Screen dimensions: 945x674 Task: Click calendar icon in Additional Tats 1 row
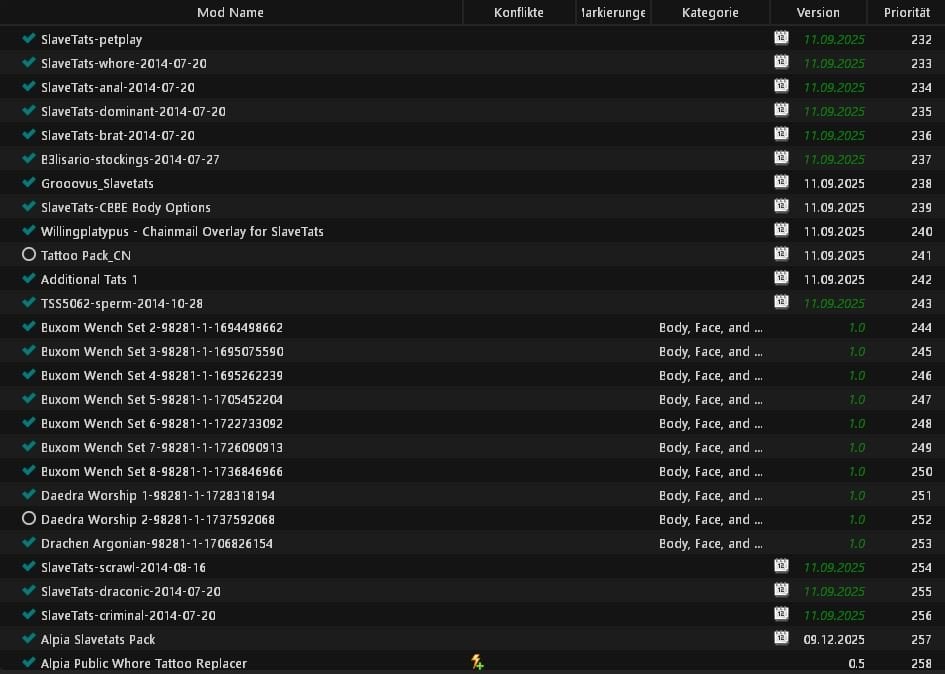pos(781,278)
